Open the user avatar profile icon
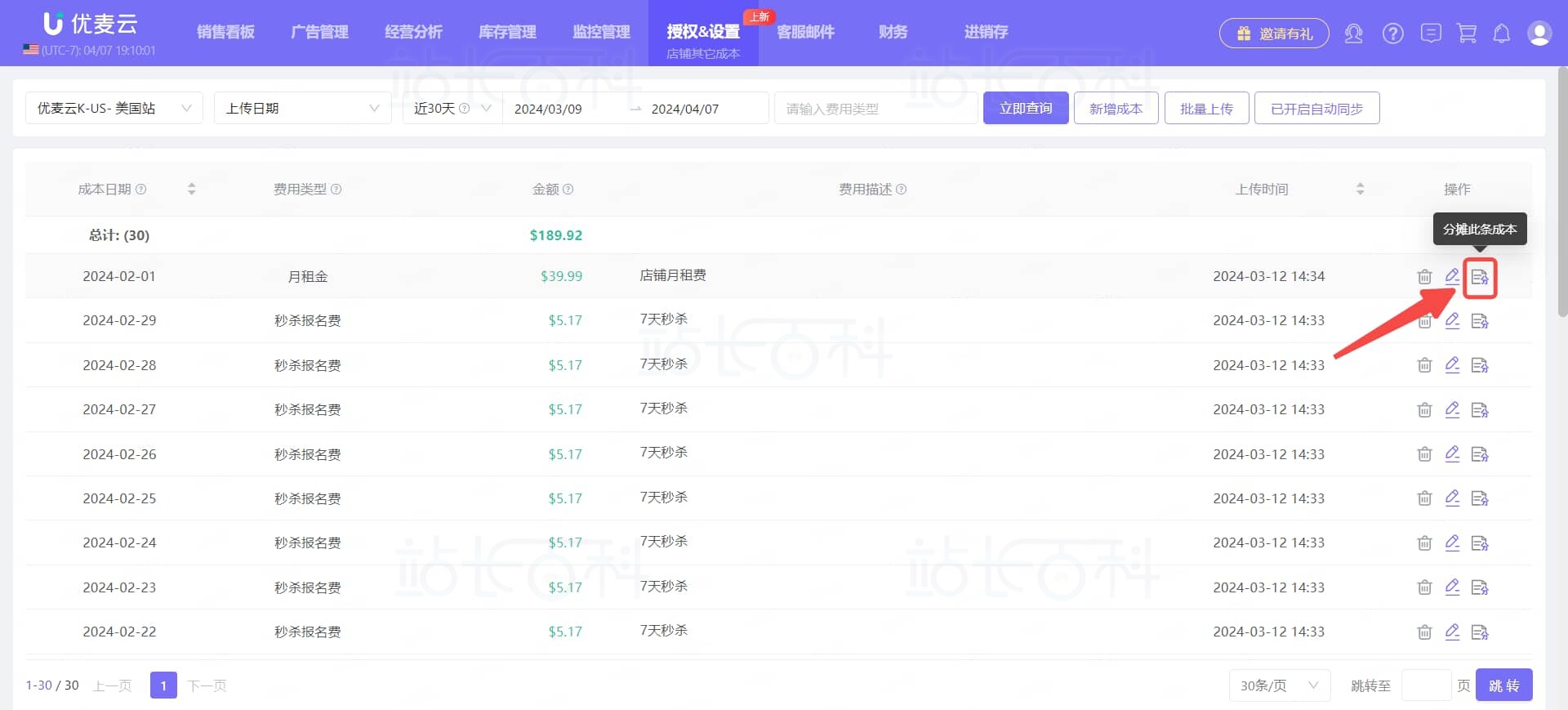This screenshot has width=1568, height=710. [1539, 33]
